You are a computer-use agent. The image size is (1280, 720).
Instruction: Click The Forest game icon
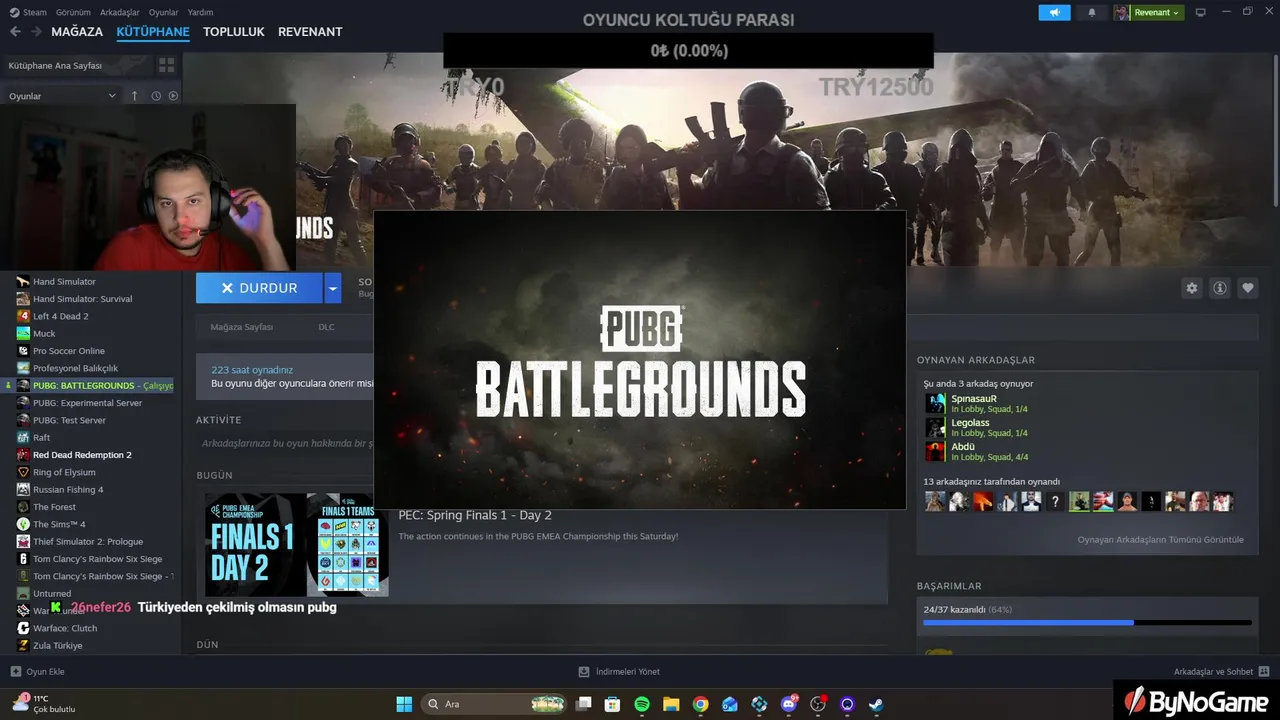(23, 507)
